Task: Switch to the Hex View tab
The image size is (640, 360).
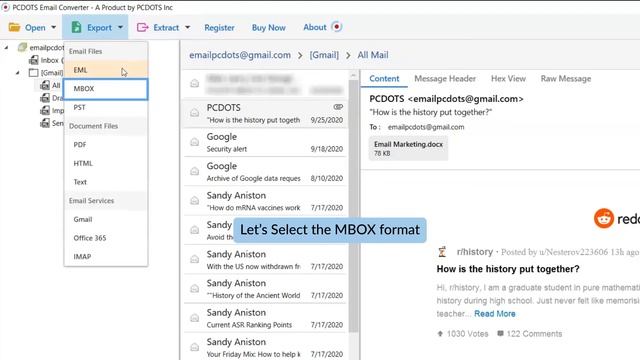Action: 508,79
